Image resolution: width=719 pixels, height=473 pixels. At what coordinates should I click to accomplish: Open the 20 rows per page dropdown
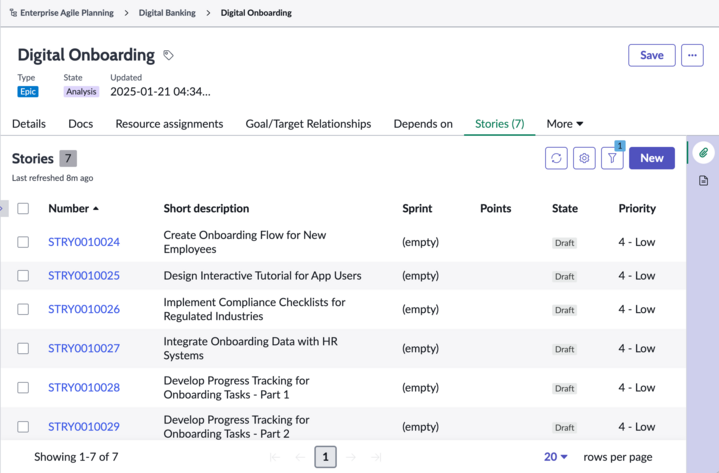556,456
